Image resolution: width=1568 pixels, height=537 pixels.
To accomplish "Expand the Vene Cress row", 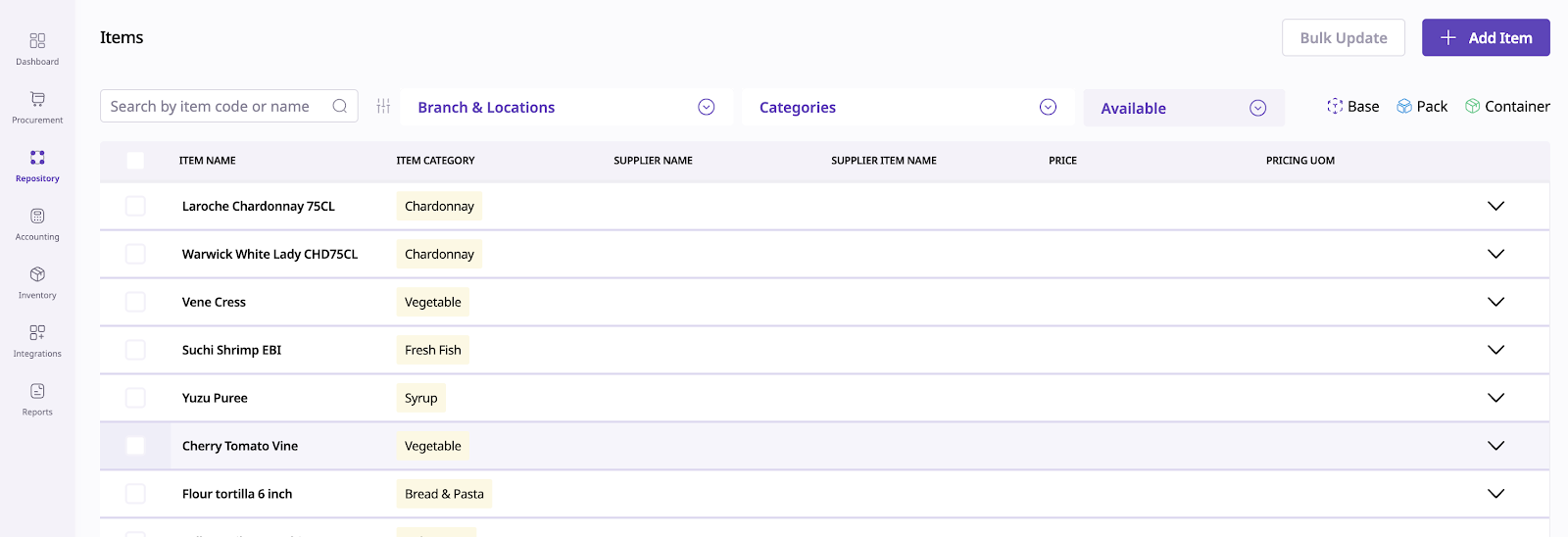I will click(1495, 302).
